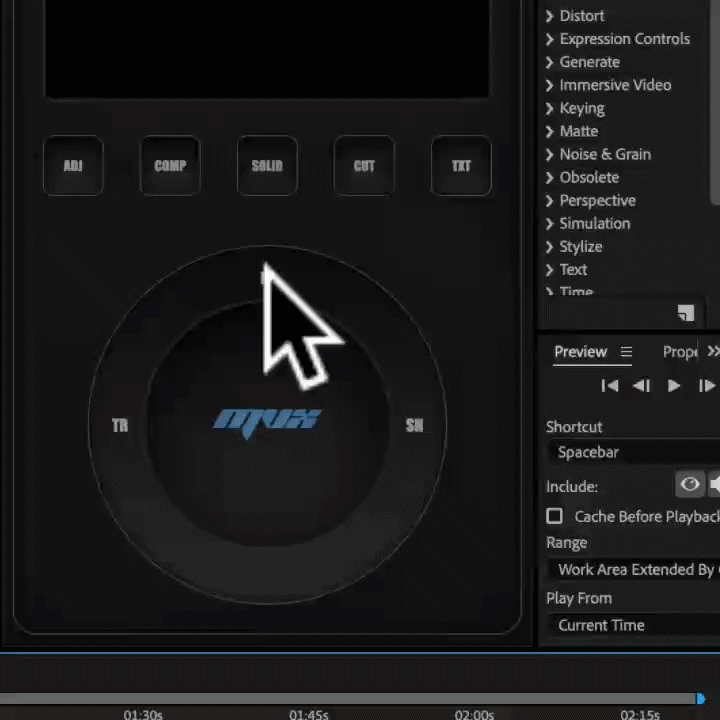The height and width of the screenshot is (720, 720).
Task: Click the grey time navigator bar
Action: pyautogui.click(x=348, y=698)
